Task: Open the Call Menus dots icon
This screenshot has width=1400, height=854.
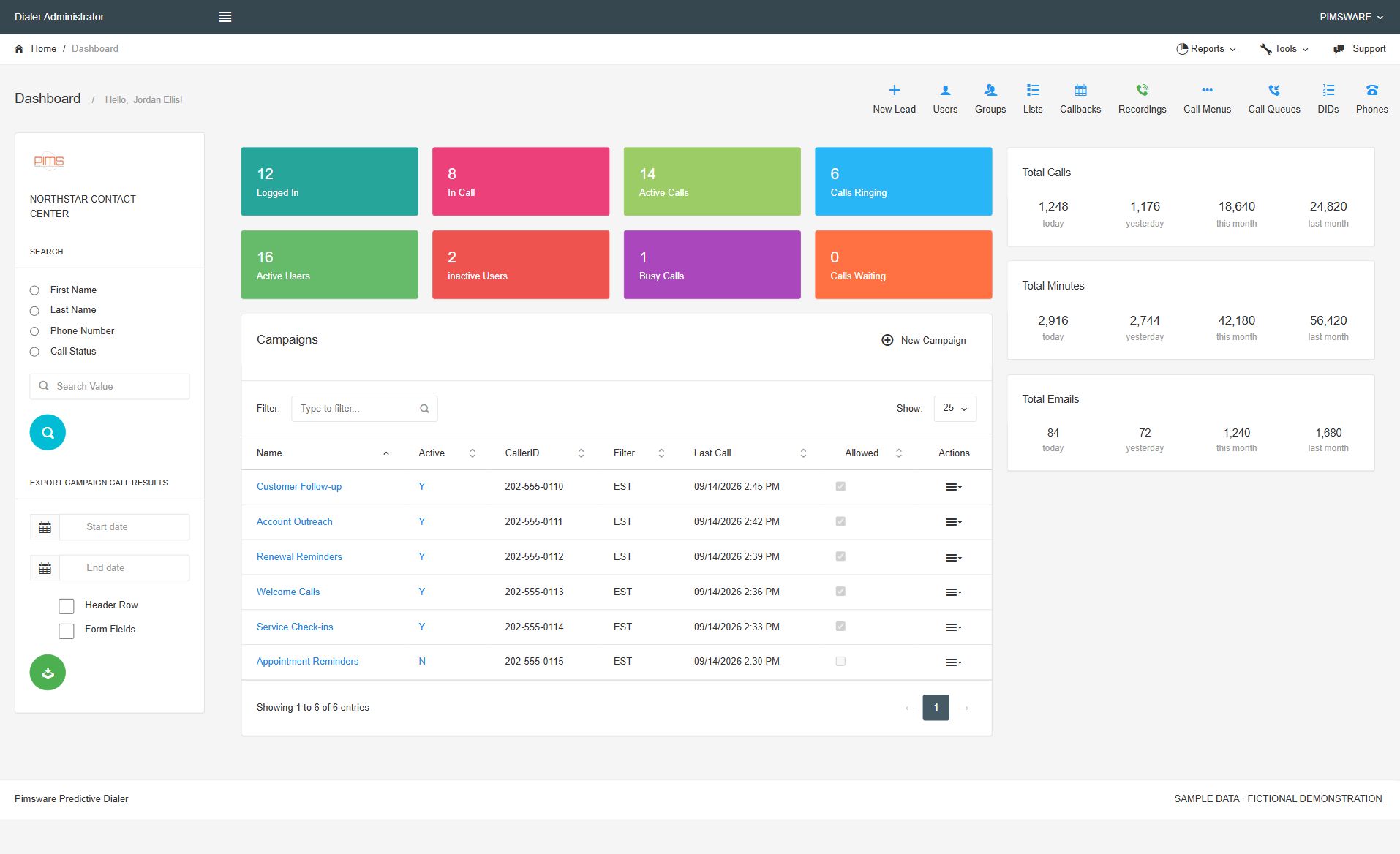Action: click(1207, 91)
